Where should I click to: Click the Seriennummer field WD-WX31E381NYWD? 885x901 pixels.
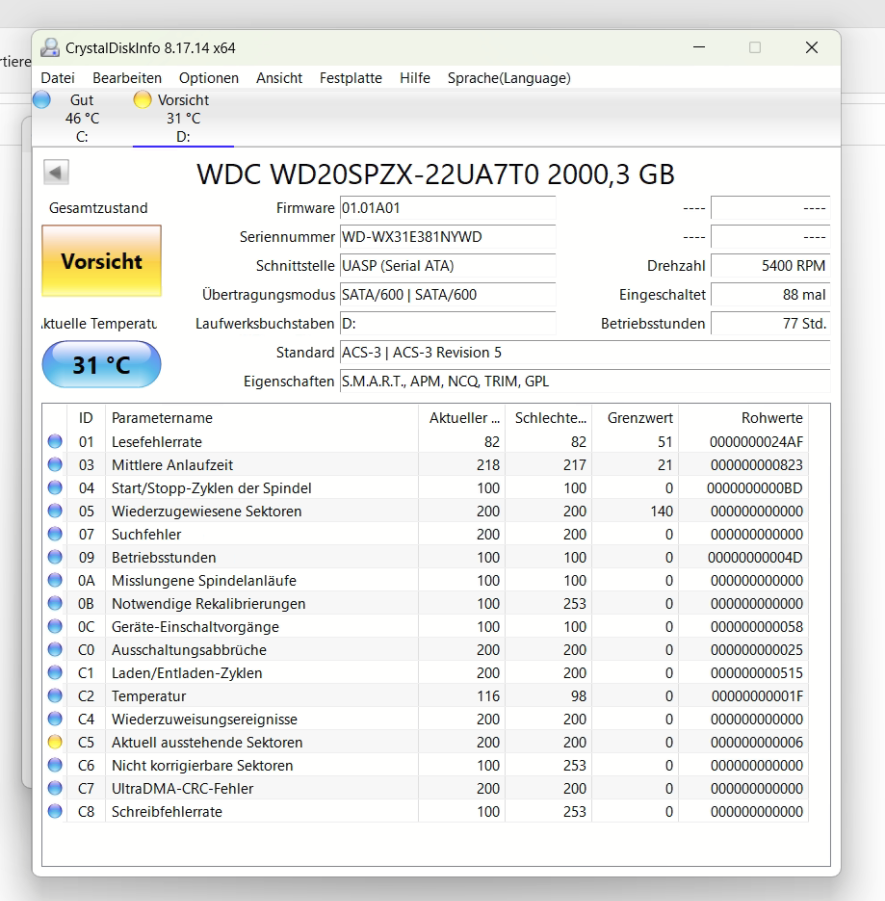(448, 237)
